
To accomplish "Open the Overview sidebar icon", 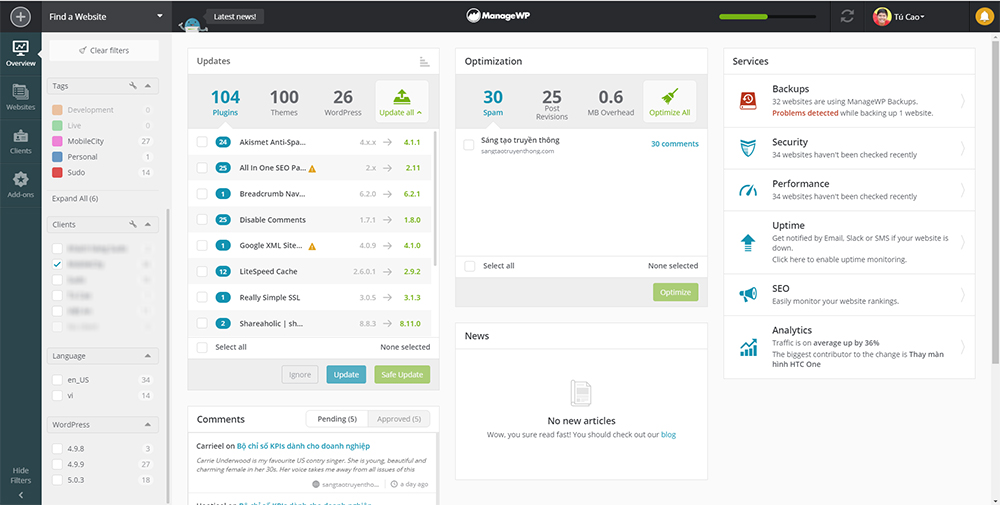I will (x=20, y=54).
